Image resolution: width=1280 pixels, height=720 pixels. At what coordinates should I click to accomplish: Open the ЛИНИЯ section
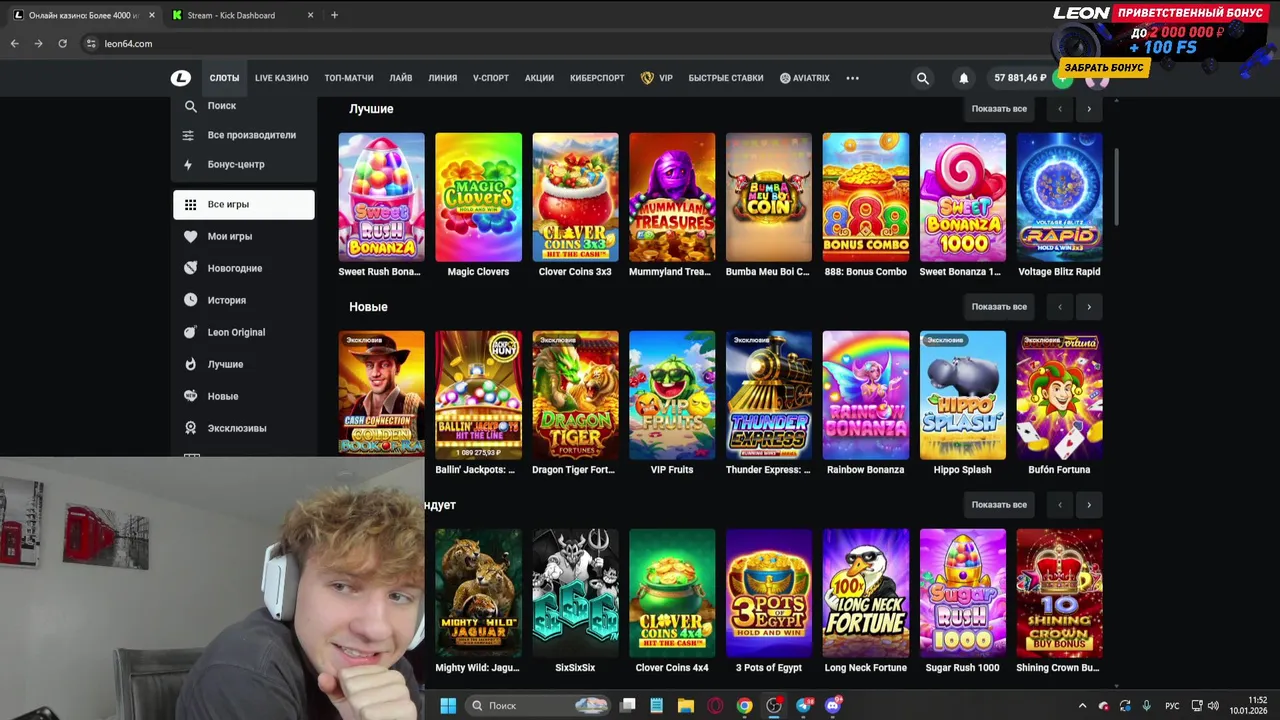coord(442,78)
